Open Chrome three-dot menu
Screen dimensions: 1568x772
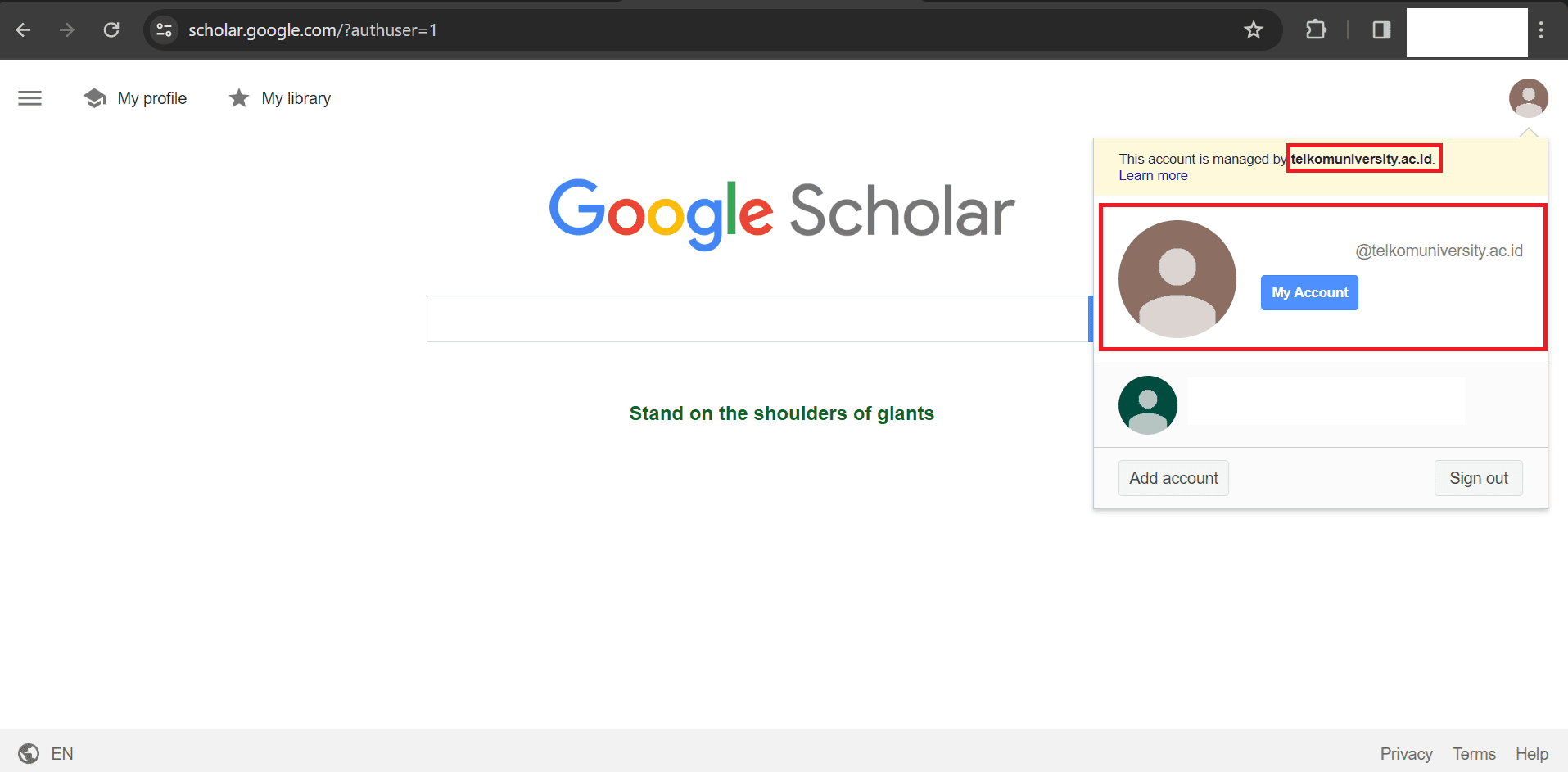(x=1541, y=30)
